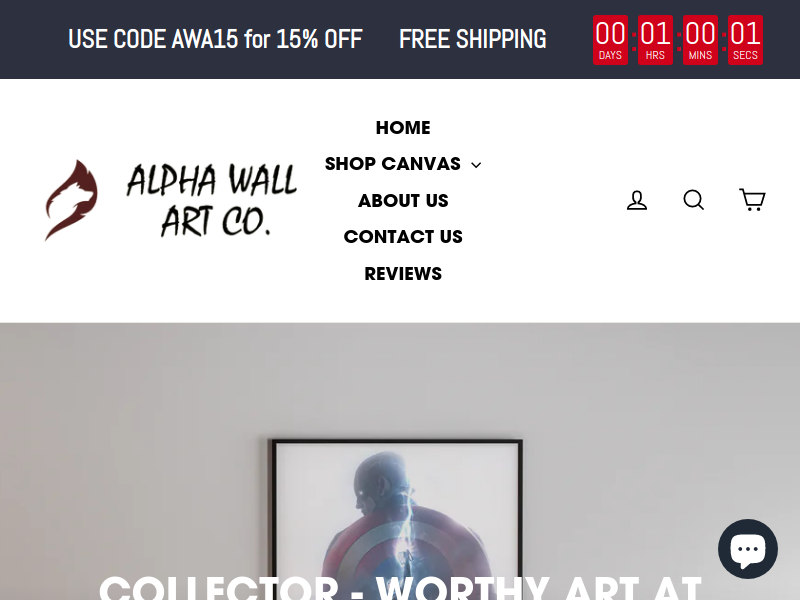Click the countdown Secs box

pos(745,40)
